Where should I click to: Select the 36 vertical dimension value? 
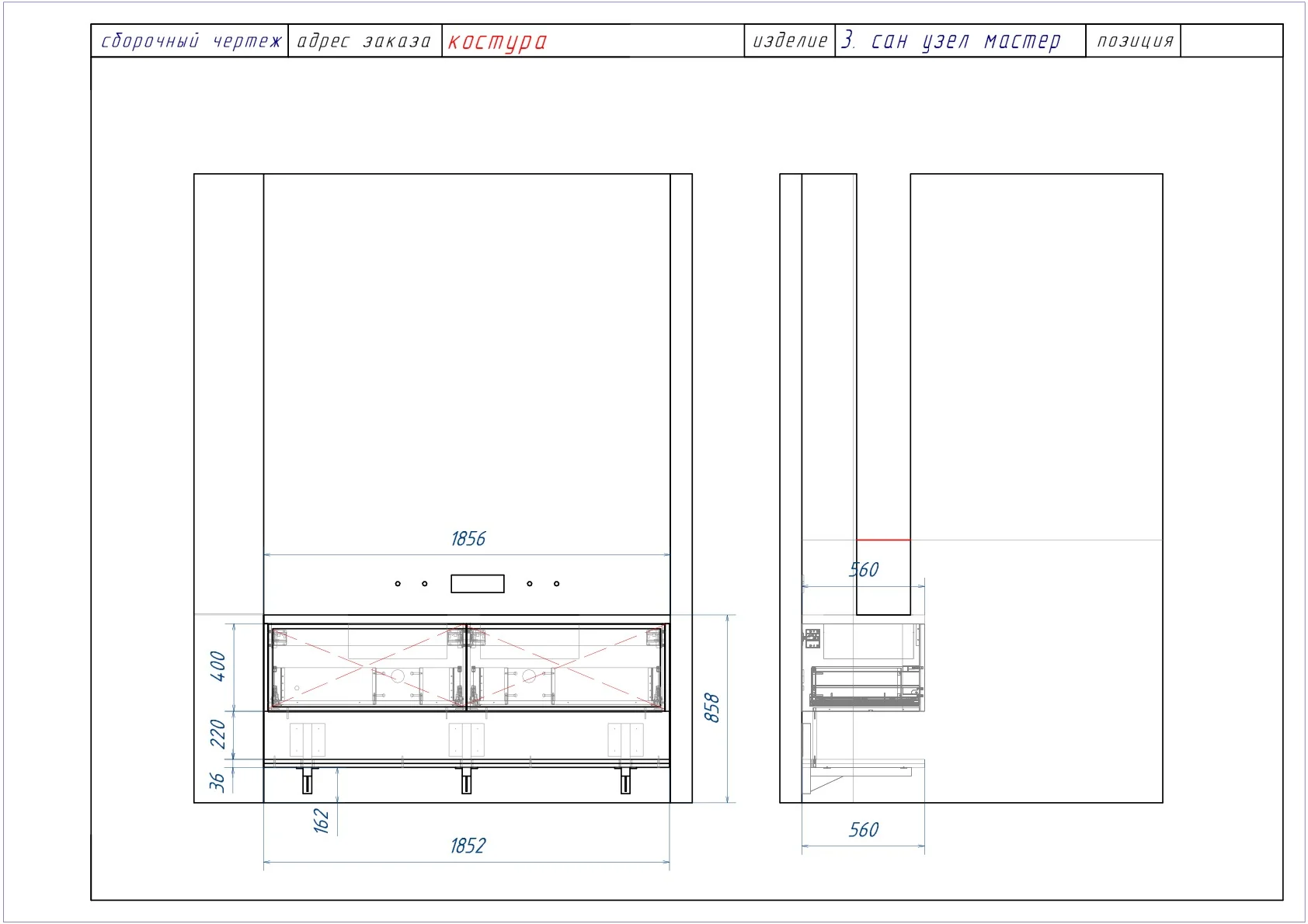(x=218, y=782)
